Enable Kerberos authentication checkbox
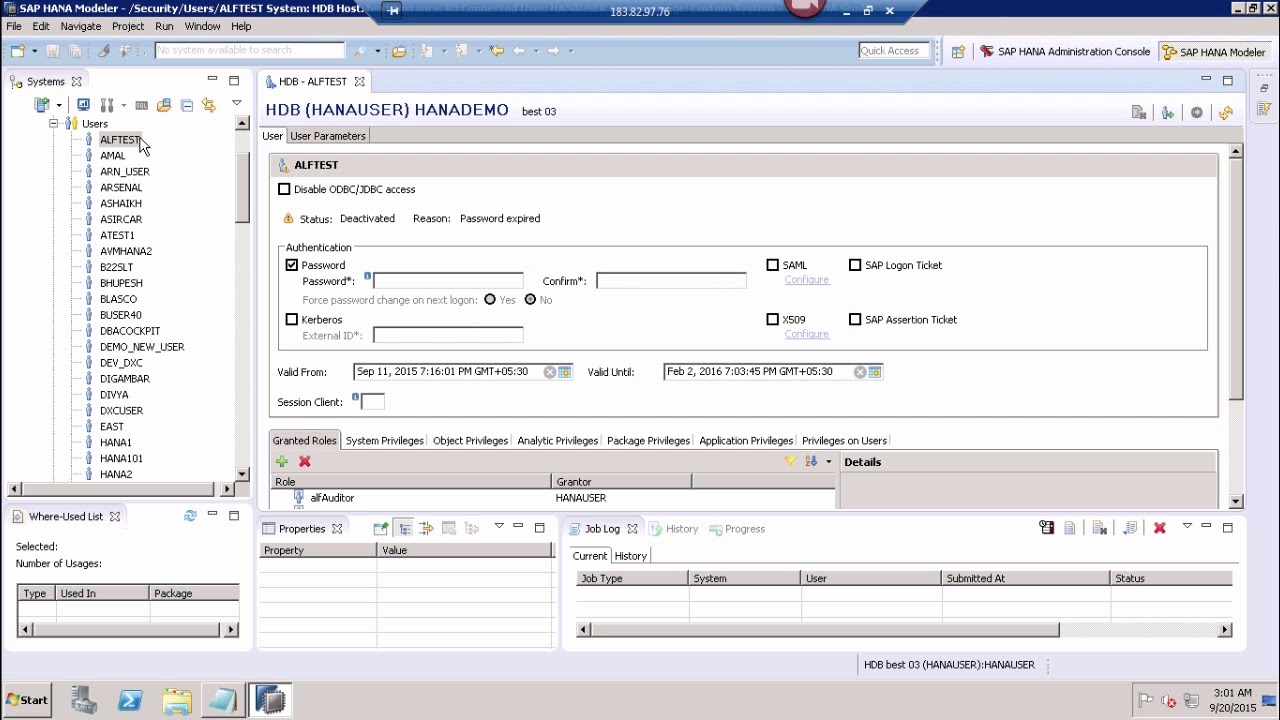This screenshot has width=1280, height=720. 292,319
